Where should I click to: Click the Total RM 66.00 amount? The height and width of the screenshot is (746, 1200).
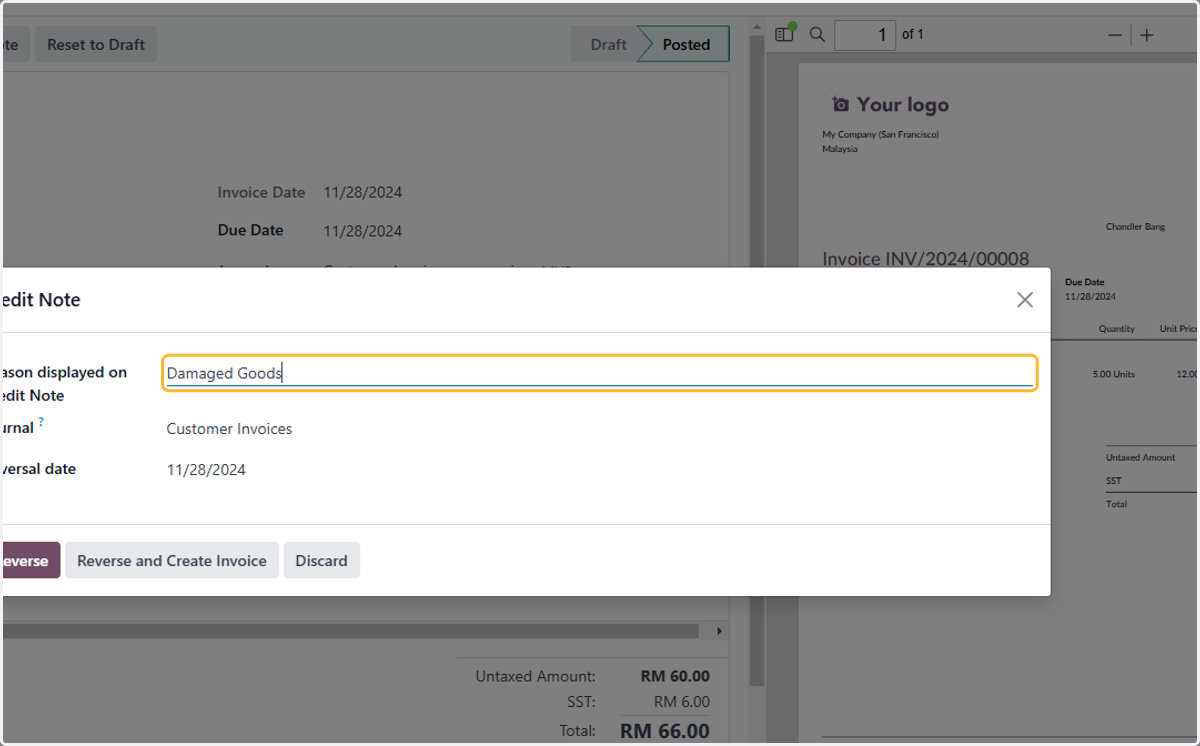665,731
